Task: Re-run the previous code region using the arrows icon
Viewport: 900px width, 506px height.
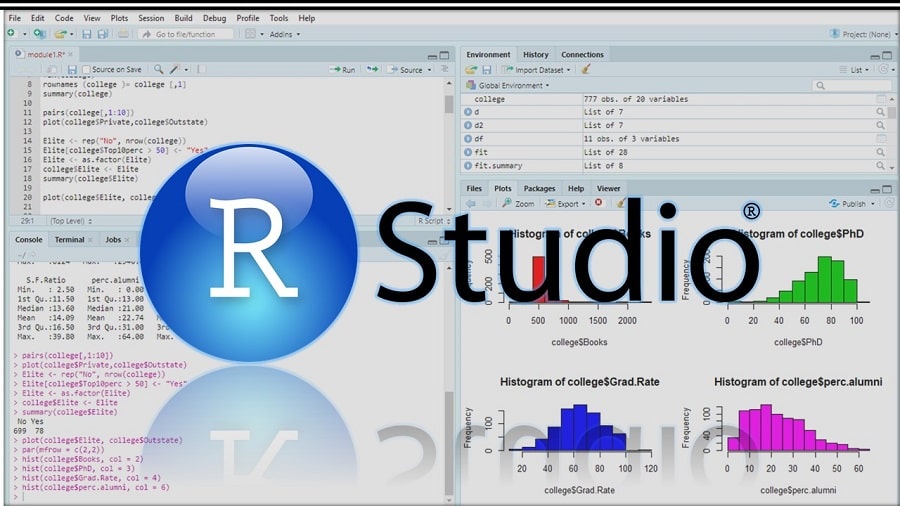Action: click(373, 69)
